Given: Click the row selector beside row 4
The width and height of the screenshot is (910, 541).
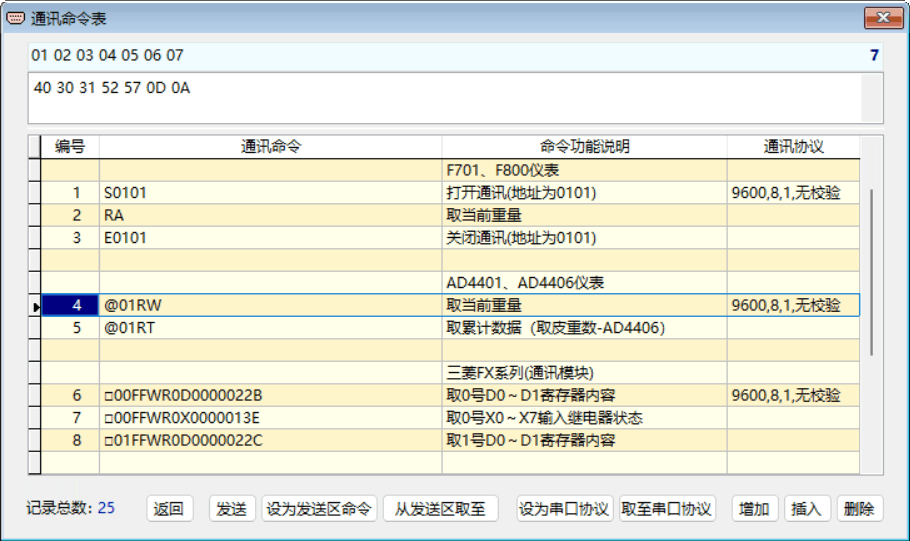Looking at the screenshot, I should pos(35,305).
